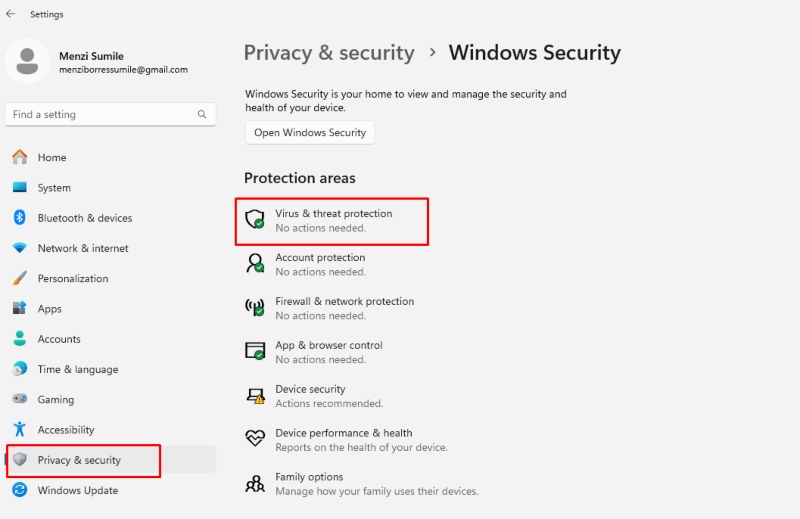The height and width of the screenshot is (519, 800).
Task: Click the Open Windows Security button
Action: coord(310,133)
